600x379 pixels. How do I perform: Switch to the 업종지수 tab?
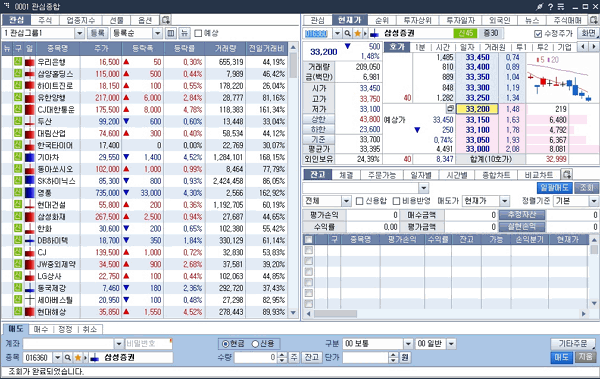coord(80,20)
